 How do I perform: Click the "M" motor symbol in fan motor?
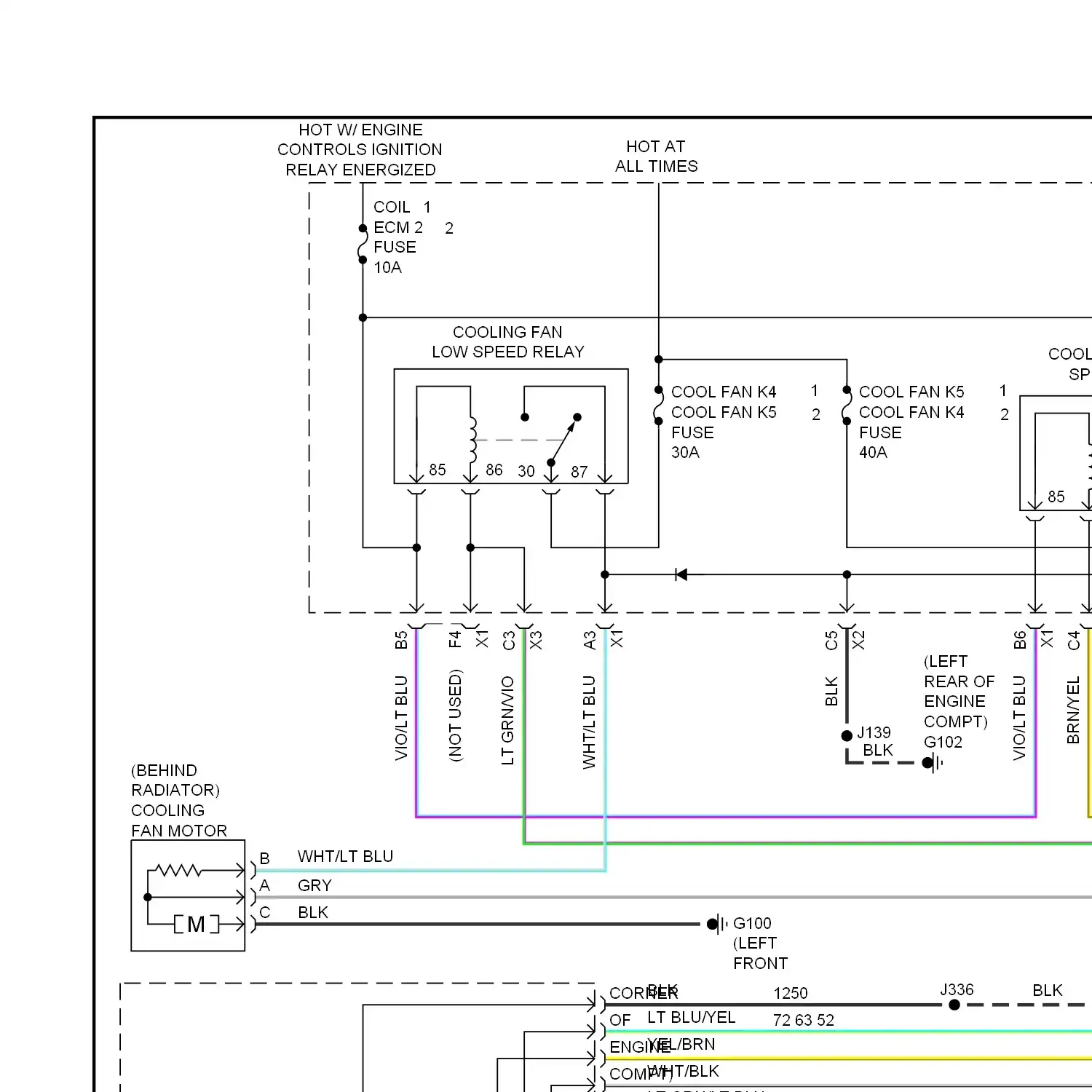[x=197, y=925]
